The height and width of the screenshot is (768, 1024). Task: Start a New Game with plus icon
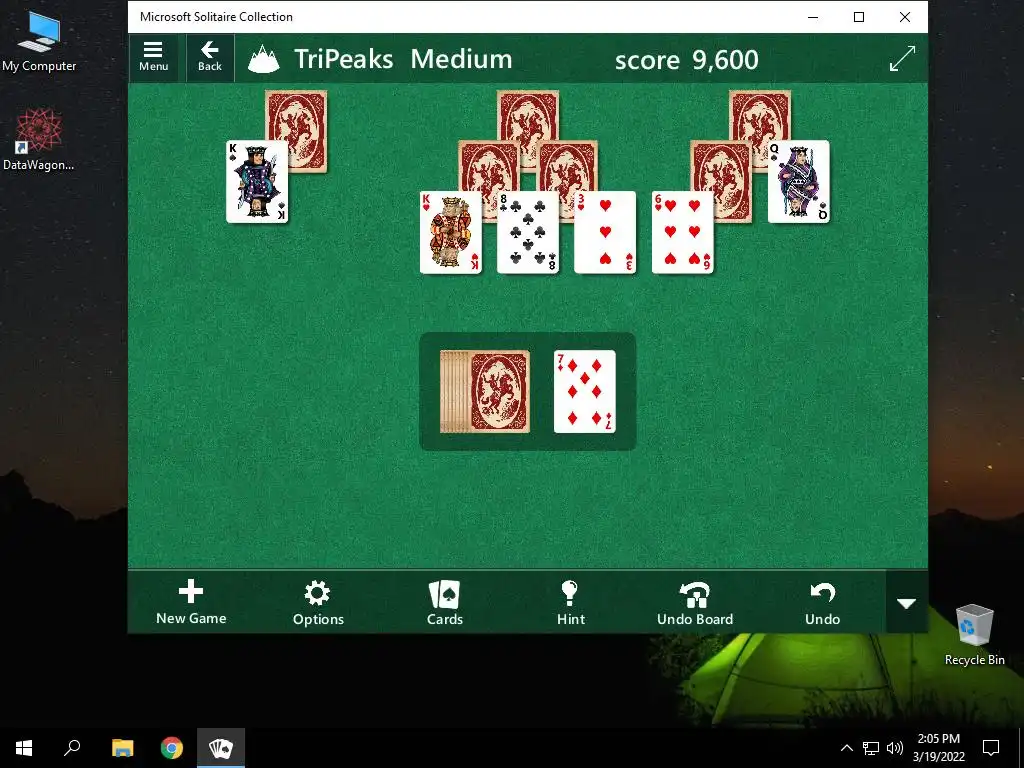[x=191, y=602]
